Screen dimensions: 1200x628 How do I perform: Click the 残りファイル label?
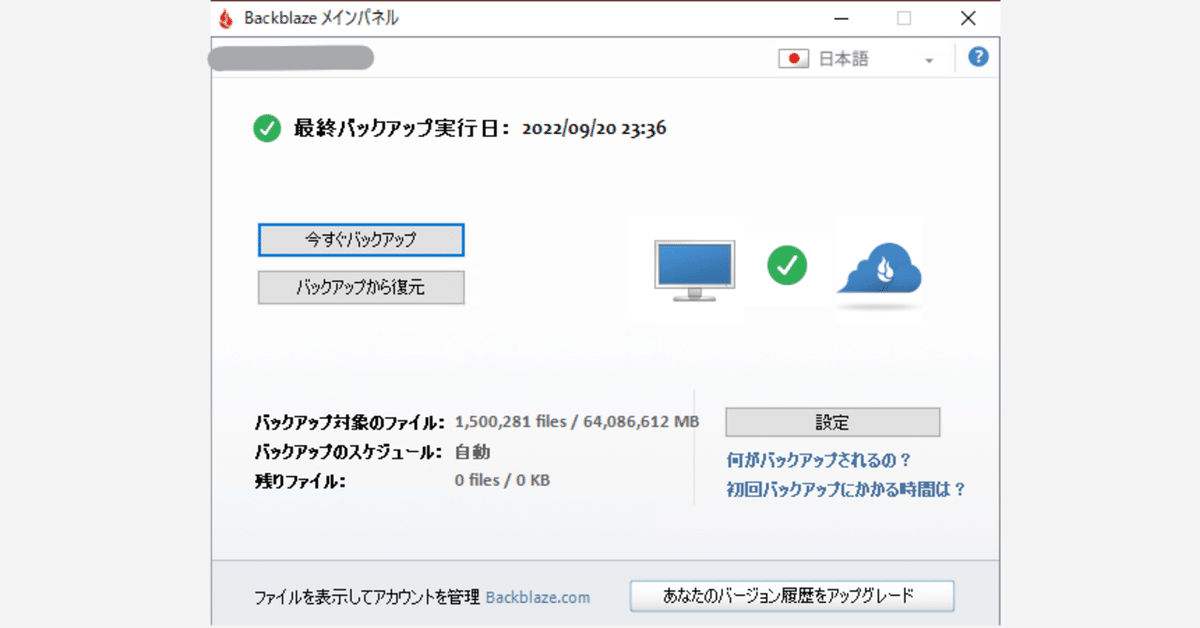[300, 481]
